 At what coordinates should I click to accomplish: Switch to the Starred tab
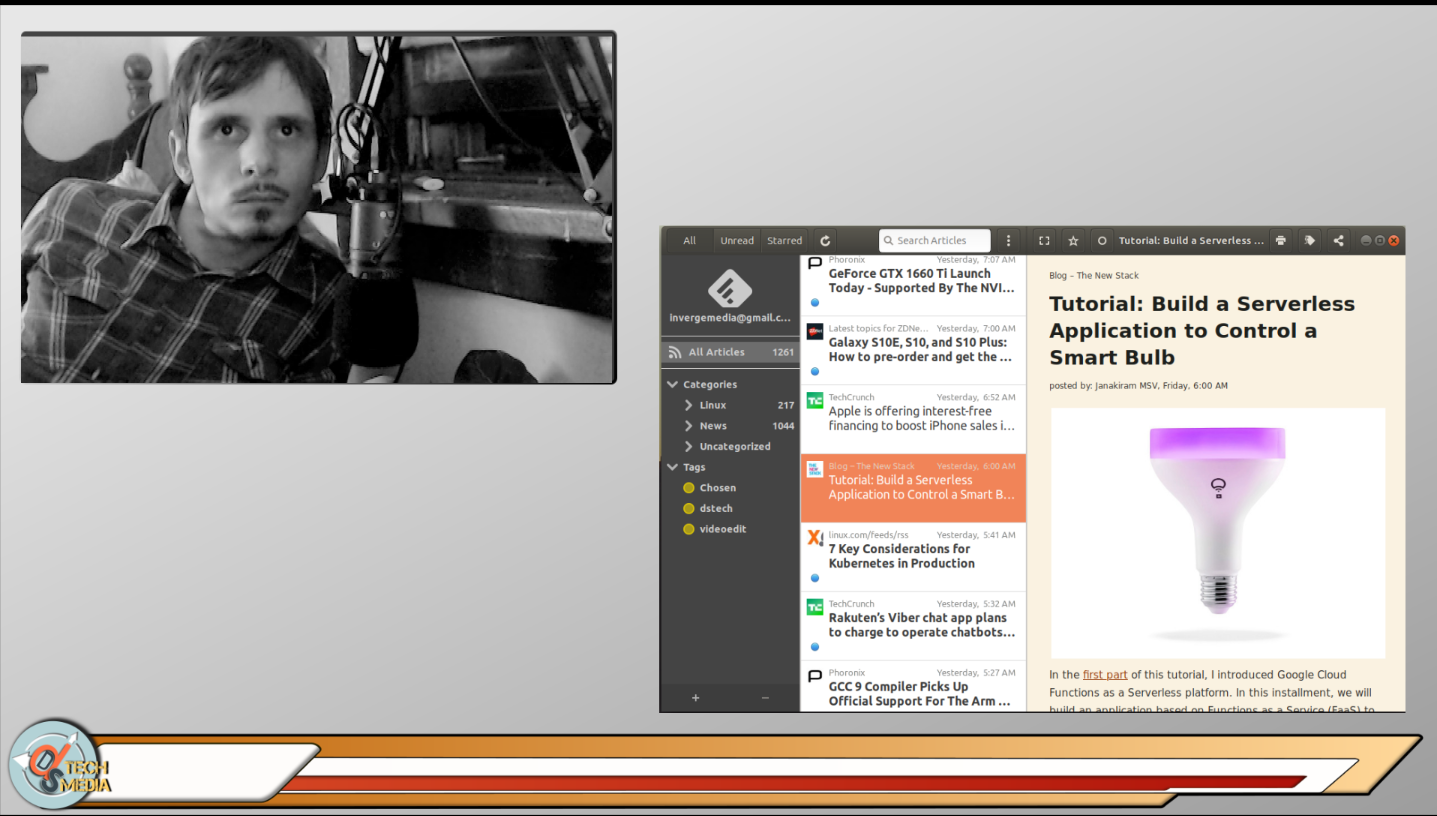click(x=785, y=241)
